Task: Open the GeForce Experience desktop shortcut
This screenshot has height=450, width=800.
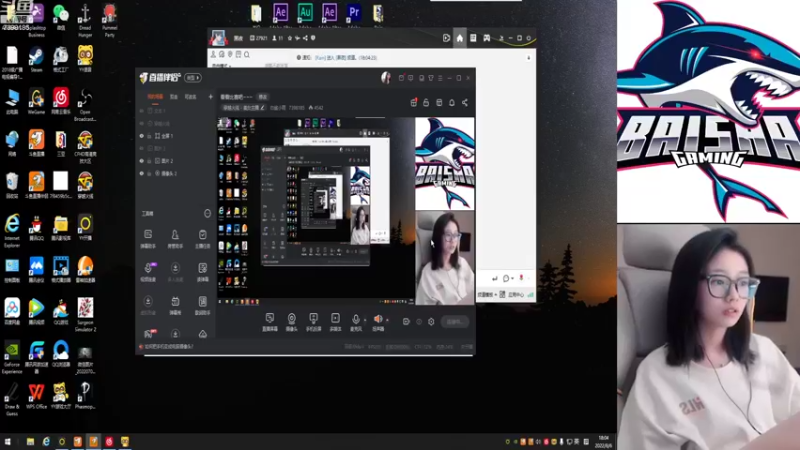Action: tap(12, 358)
